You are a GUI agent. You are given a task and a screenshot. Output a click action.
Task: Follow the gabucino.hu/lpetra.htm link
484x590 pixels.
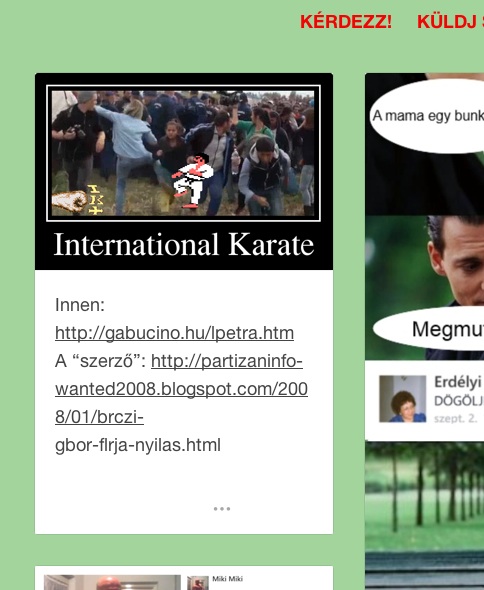[x=174, y=333]
